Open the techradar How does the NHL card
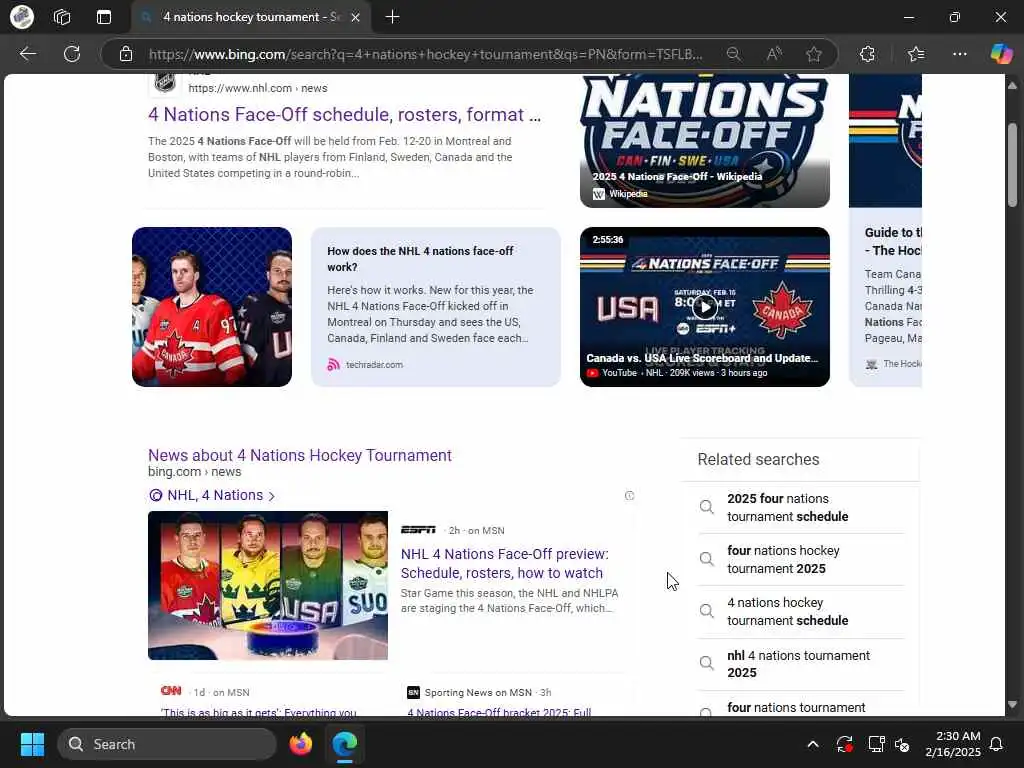The width and height of the screenshot is (1024, 768). click(x=436, y=307)
